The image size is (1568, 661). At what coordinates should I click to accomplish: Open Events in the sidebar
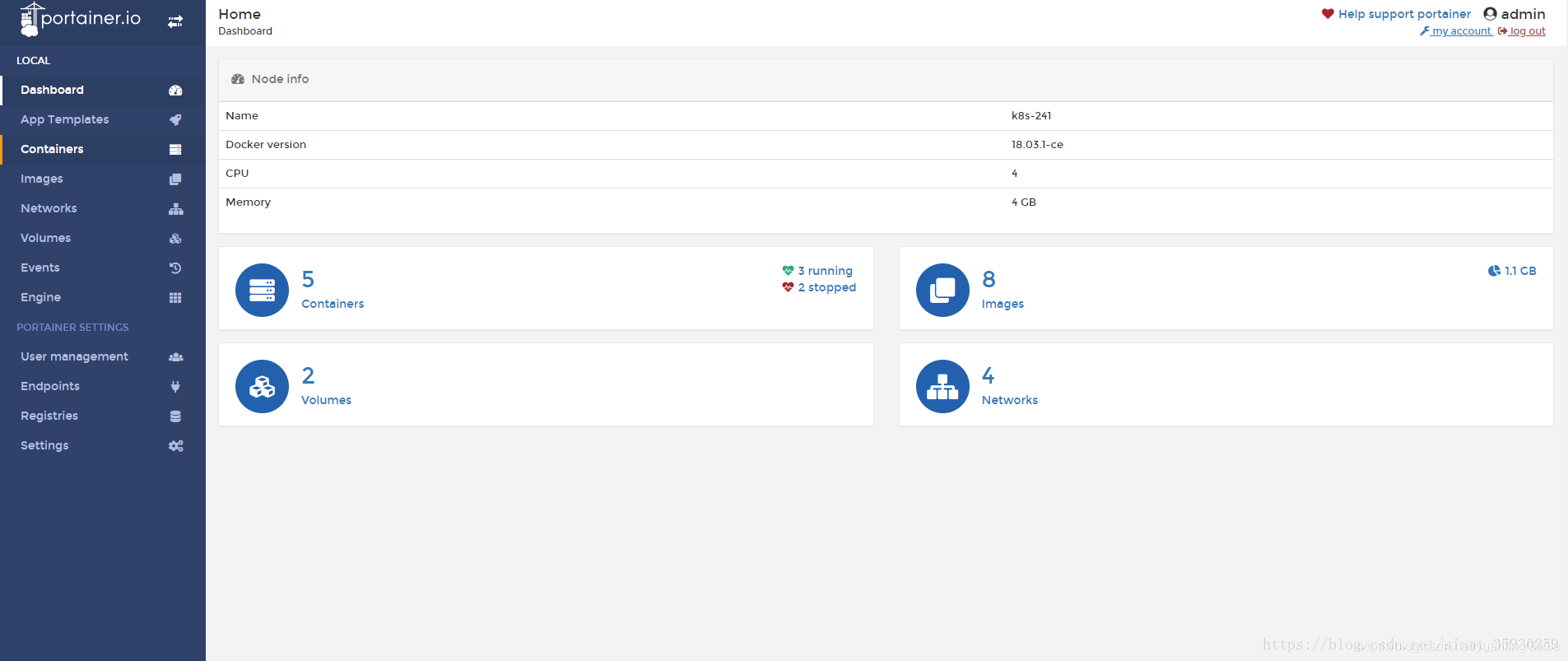coord(103,268)
